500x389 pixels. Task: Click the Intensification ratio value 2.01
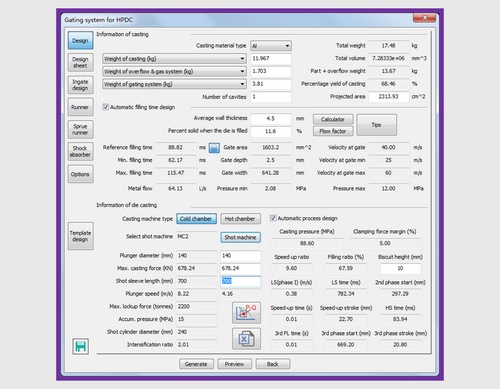[196, 345]
